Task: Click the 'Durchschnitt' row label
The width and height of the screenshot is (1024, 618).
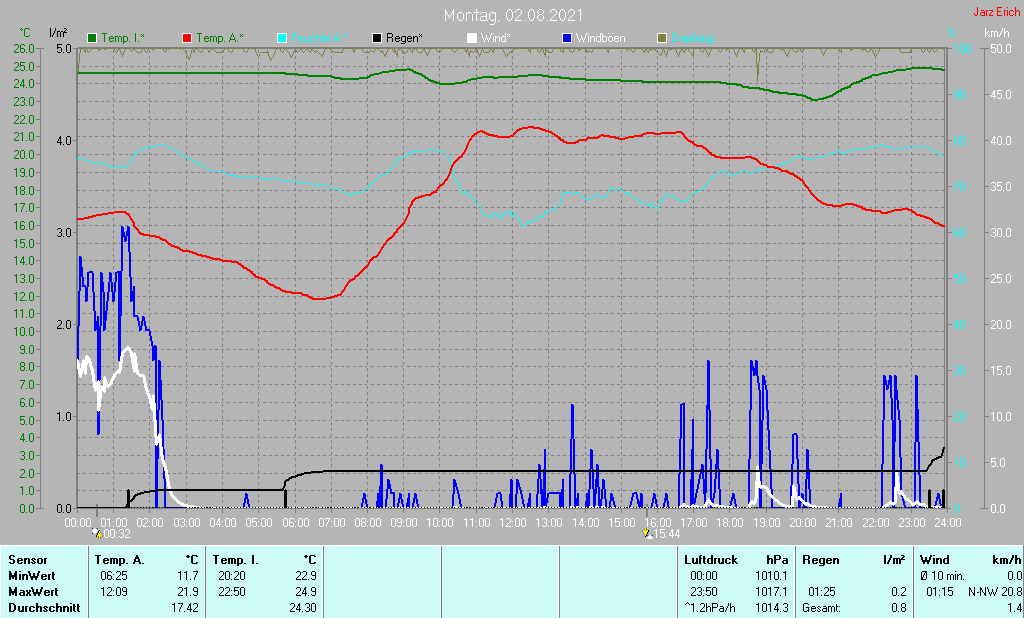Action: 44,608
